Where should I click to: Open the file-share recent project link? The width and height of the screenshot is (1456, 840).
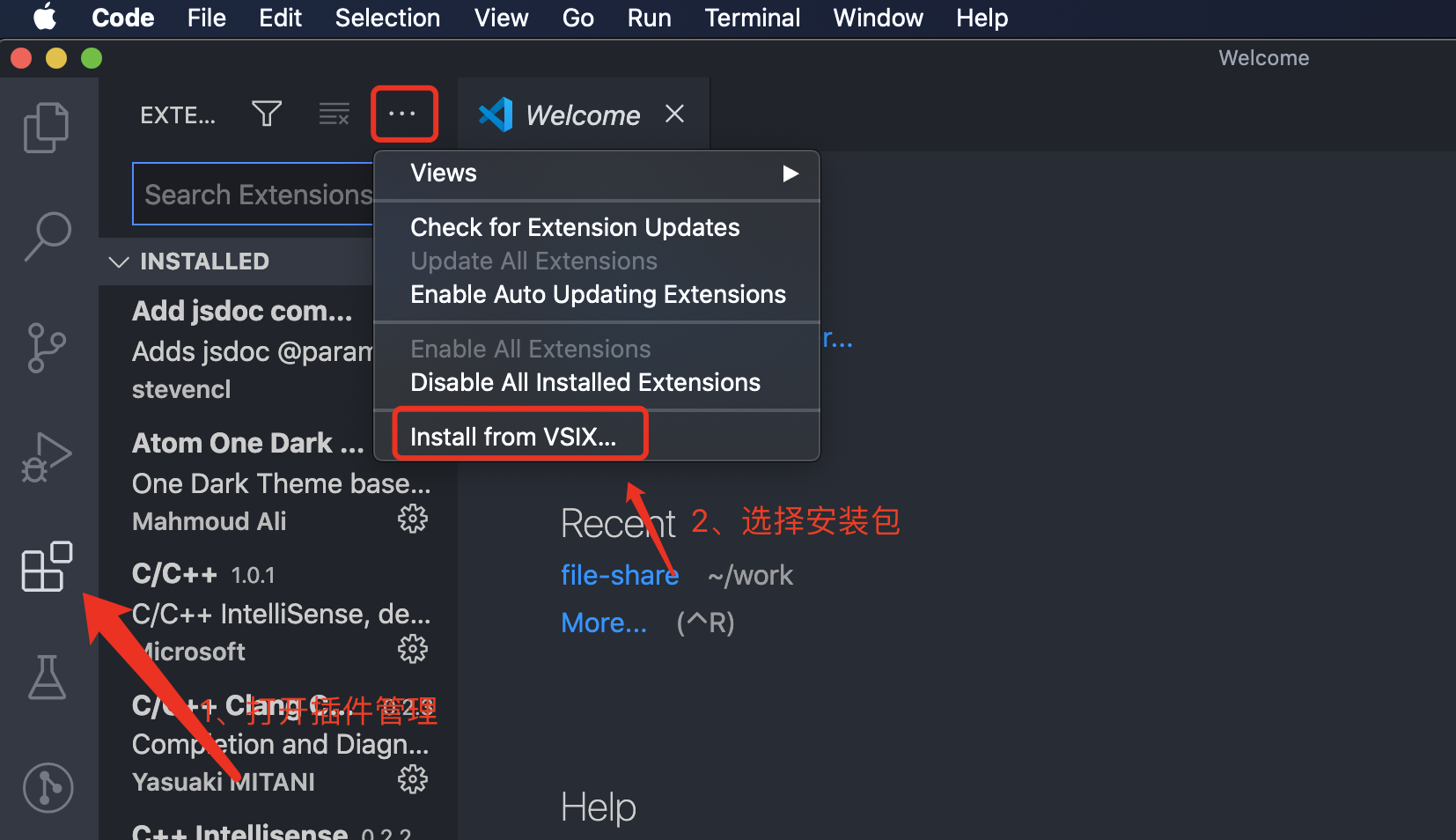click(620, 574)
